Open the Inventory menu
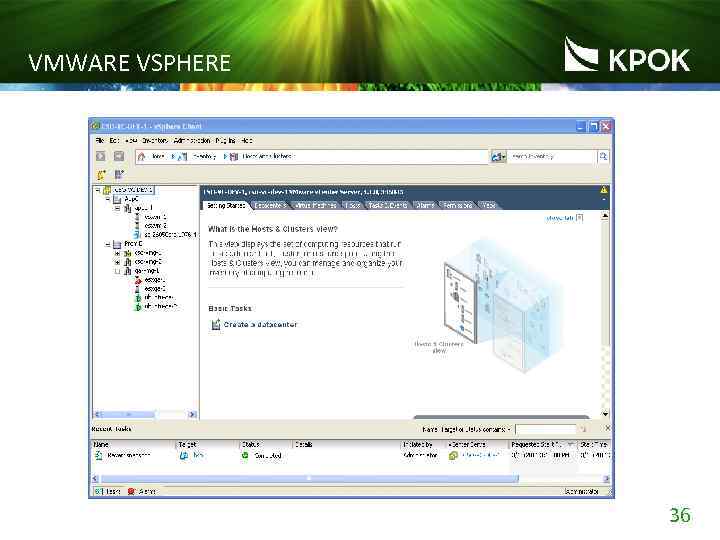This screenshot has width=720, height=540. coord(155,141)
